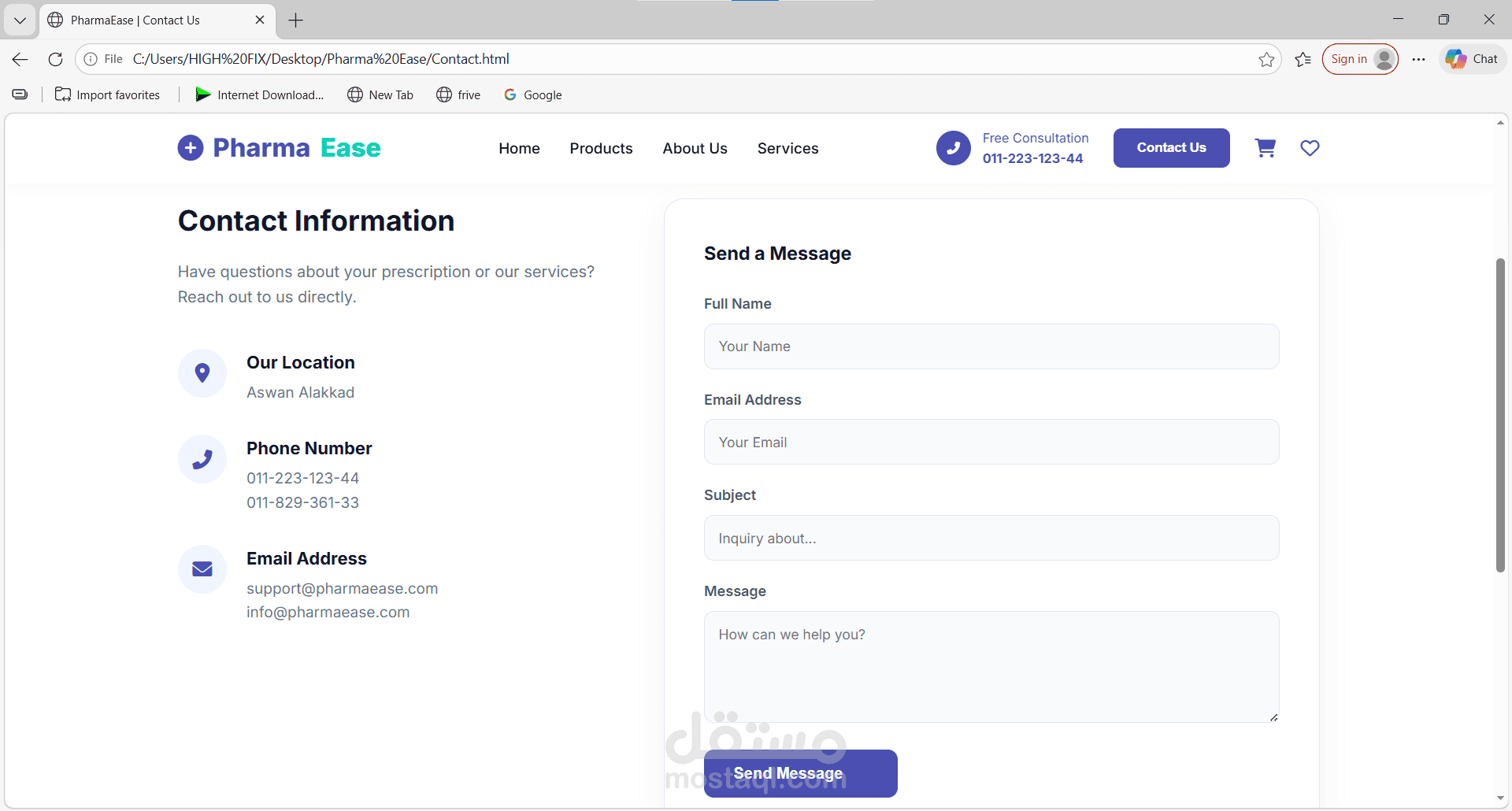Screen dimensions: 1512x811
Task: Expand the tab search dropdown arrow
Action: point(20,20)
